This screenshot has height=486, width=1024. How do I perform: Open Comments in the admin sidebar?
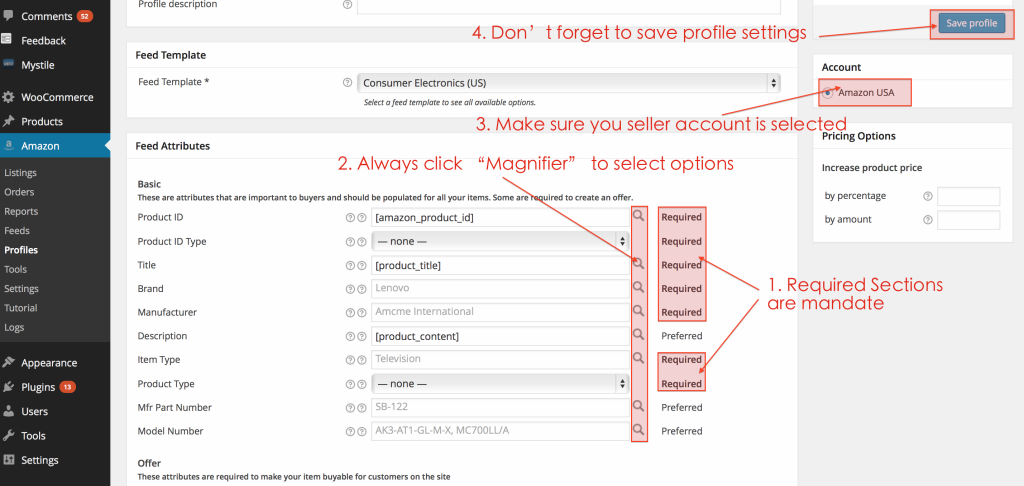click(46, 17)
